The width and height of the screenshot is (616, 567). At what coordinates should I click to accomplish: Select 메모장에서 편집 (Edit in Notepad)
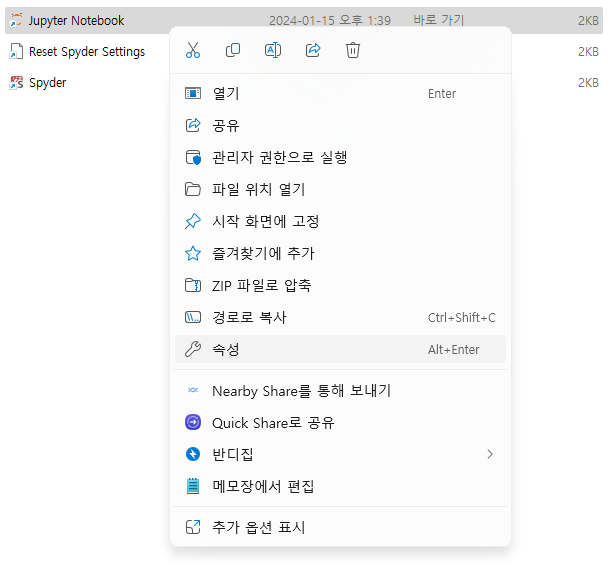(340, 486)
